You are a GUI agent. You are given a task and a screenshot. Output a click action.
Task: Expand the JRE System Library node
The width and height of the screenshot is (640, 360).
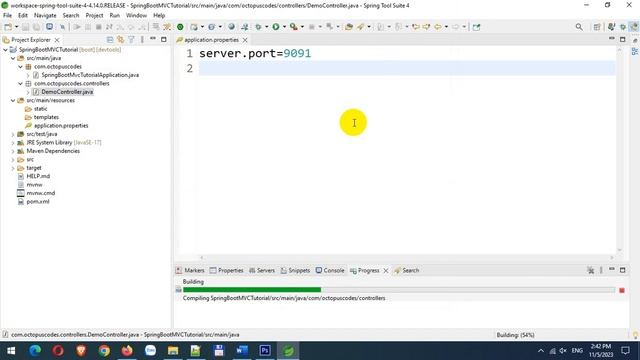click(13, 142)
